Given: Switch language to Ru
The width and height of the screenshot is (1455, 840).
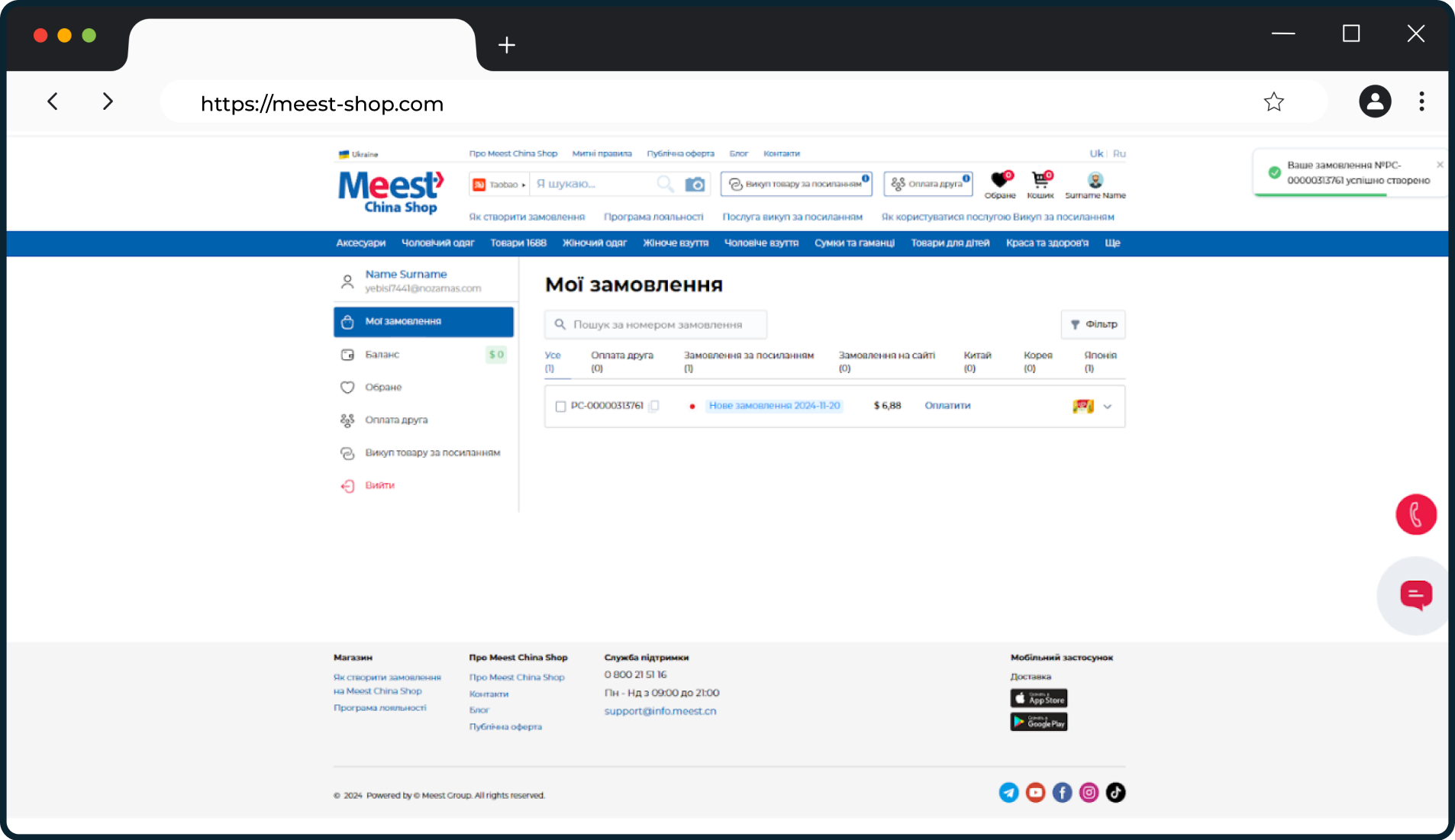Looking at the screenshot, I should [x=1119, y=153].
